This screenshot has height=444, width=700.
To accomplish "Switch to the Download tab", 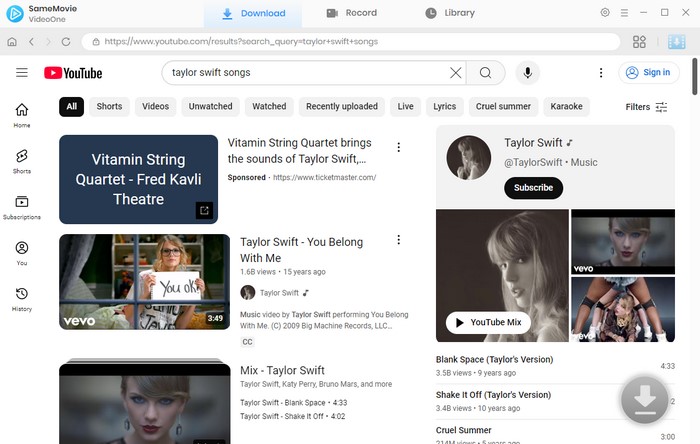I will 253,13.
